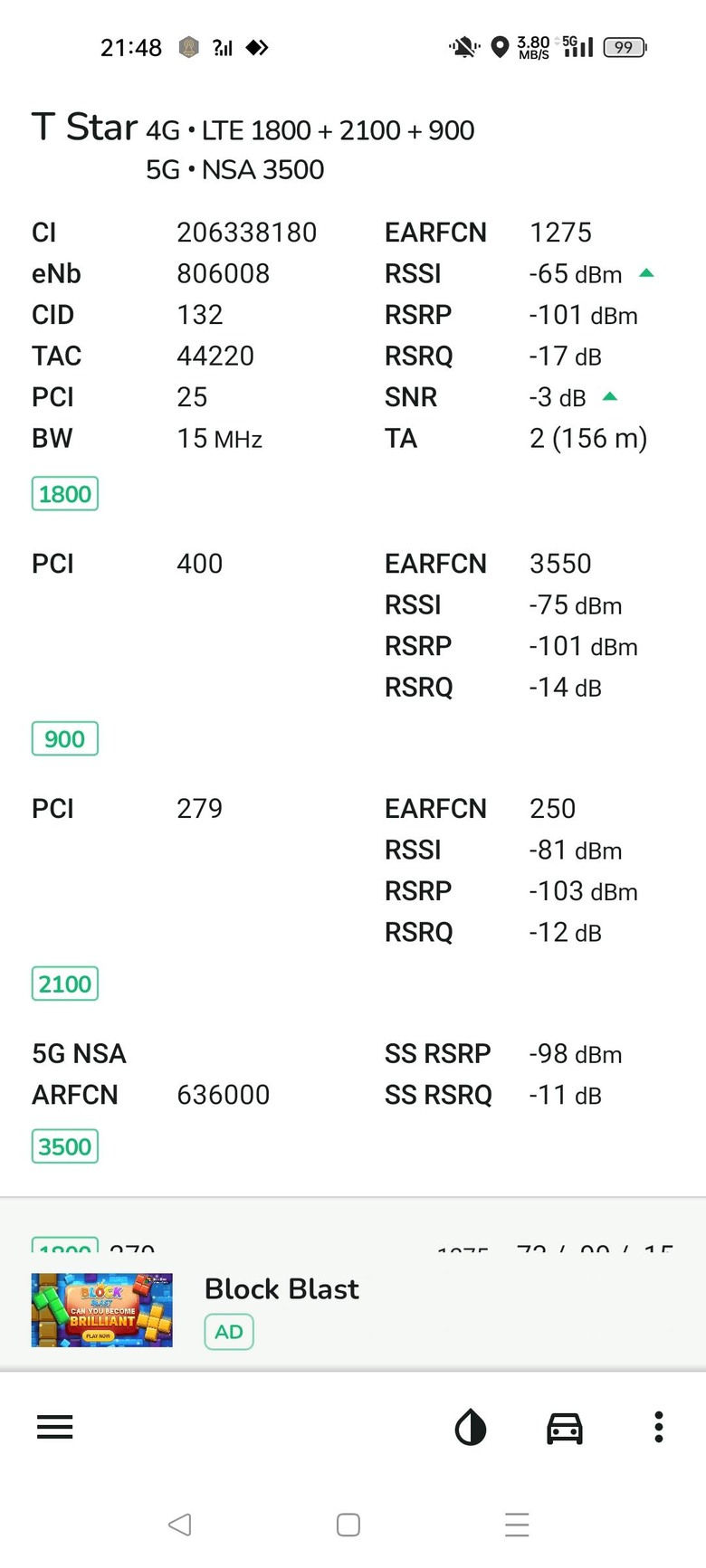Screen dimensions: 706x1568
Task: Tap the Android back navigation button
Action: point(180,1525)
